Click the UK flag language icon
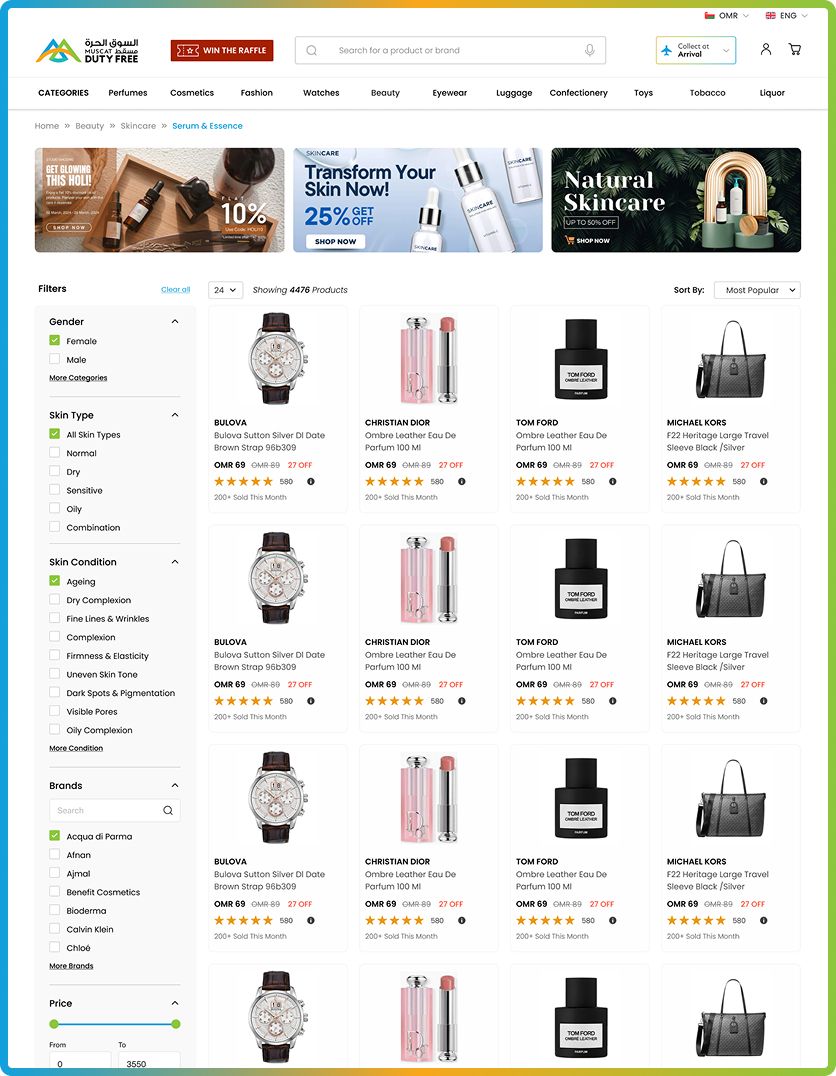The image size is (836, 1076). 771,15
